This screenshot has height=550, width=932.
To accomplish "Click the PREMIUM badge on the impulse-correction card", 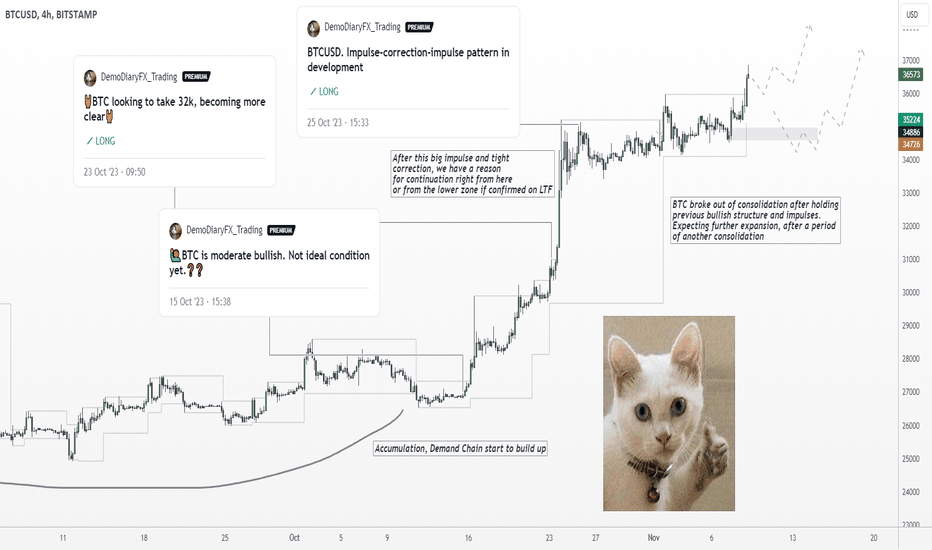I will click(x=419, y=27).
